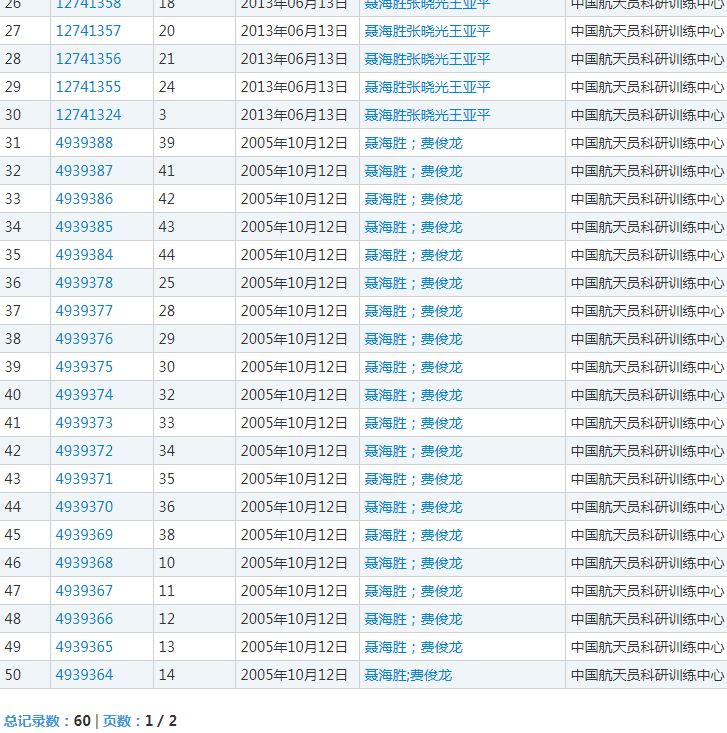Open trademark record 4939366
The width and height of the screenshot is (727, 733).
point(84,619)
